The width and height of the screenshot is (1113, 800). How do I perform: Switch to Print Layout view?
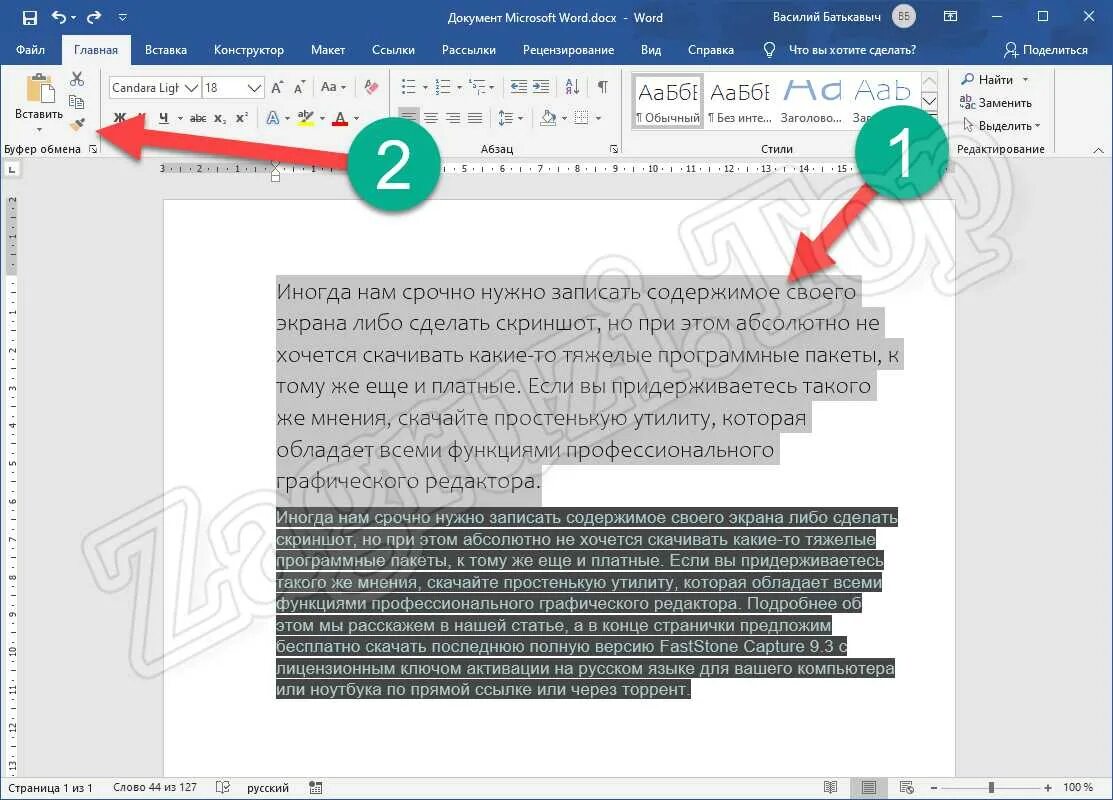[x=868, y=787]
